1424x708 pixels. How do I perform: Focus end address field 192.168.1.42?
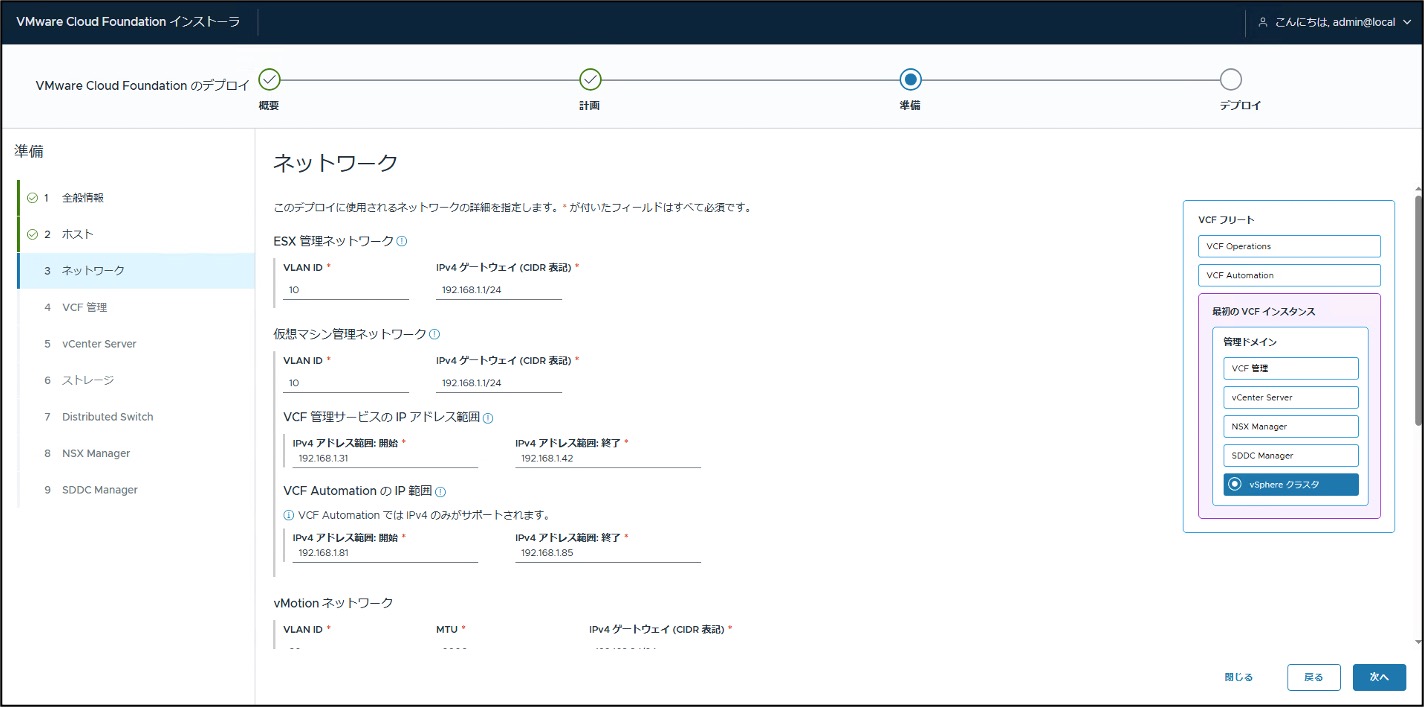(x=608, y=458)
